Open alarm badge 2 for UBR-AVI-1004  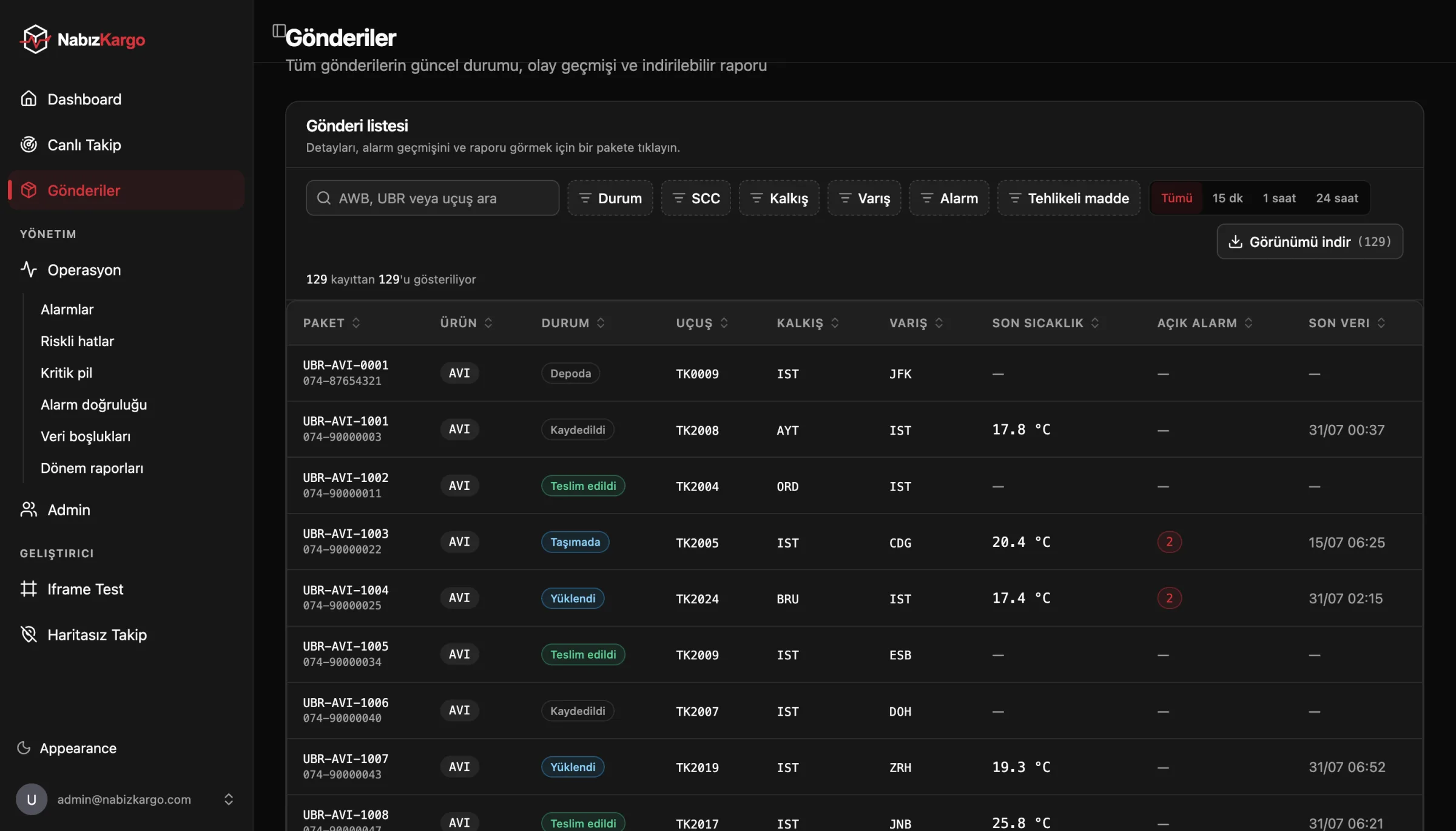pos(1169,598)
